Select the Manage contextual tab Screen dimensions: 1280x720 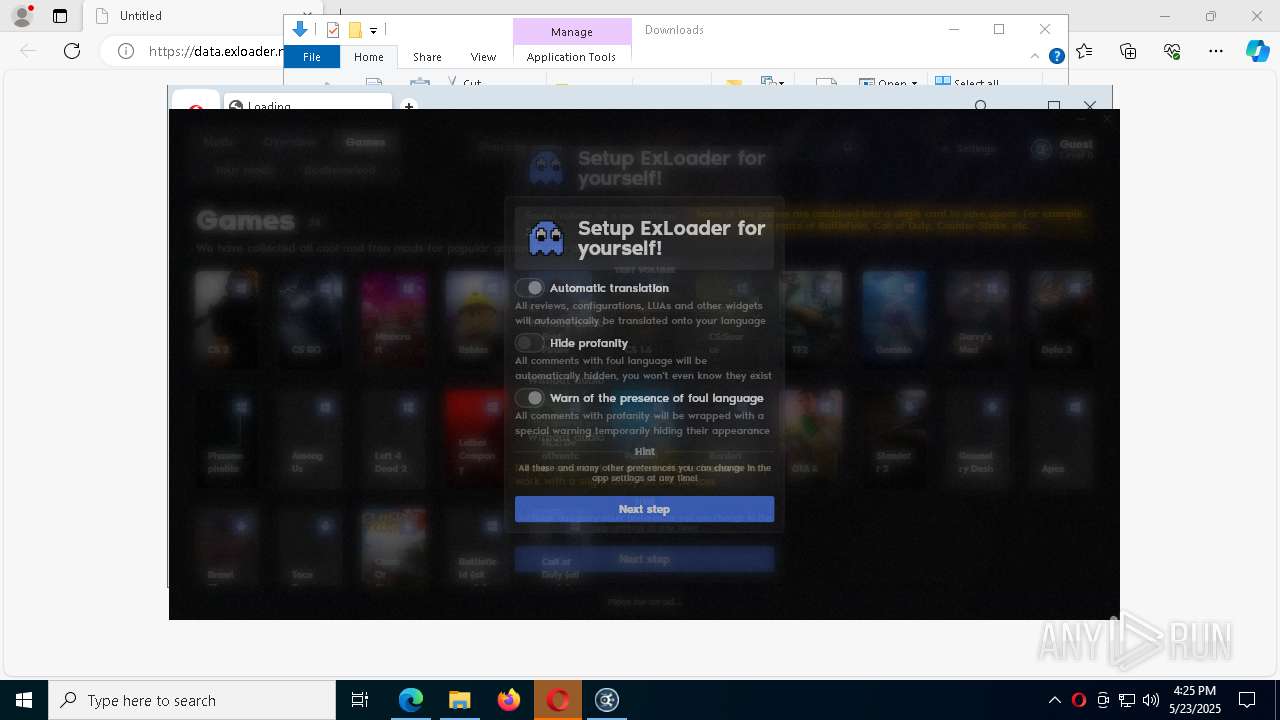coord(572,32)
